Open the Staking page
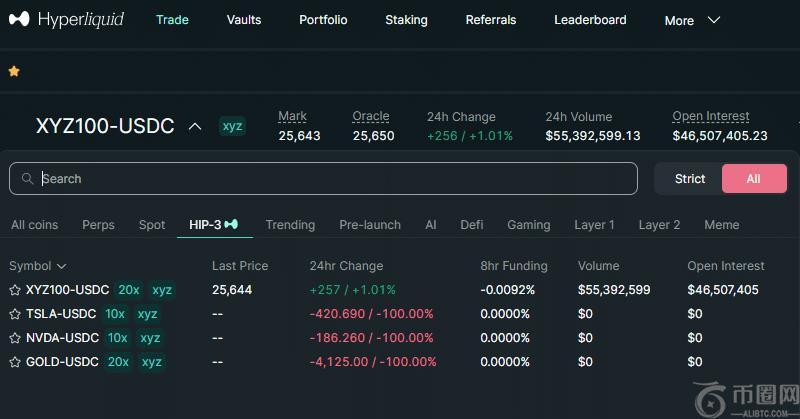Screen dimensions: 800x419 tap(406, 20)
